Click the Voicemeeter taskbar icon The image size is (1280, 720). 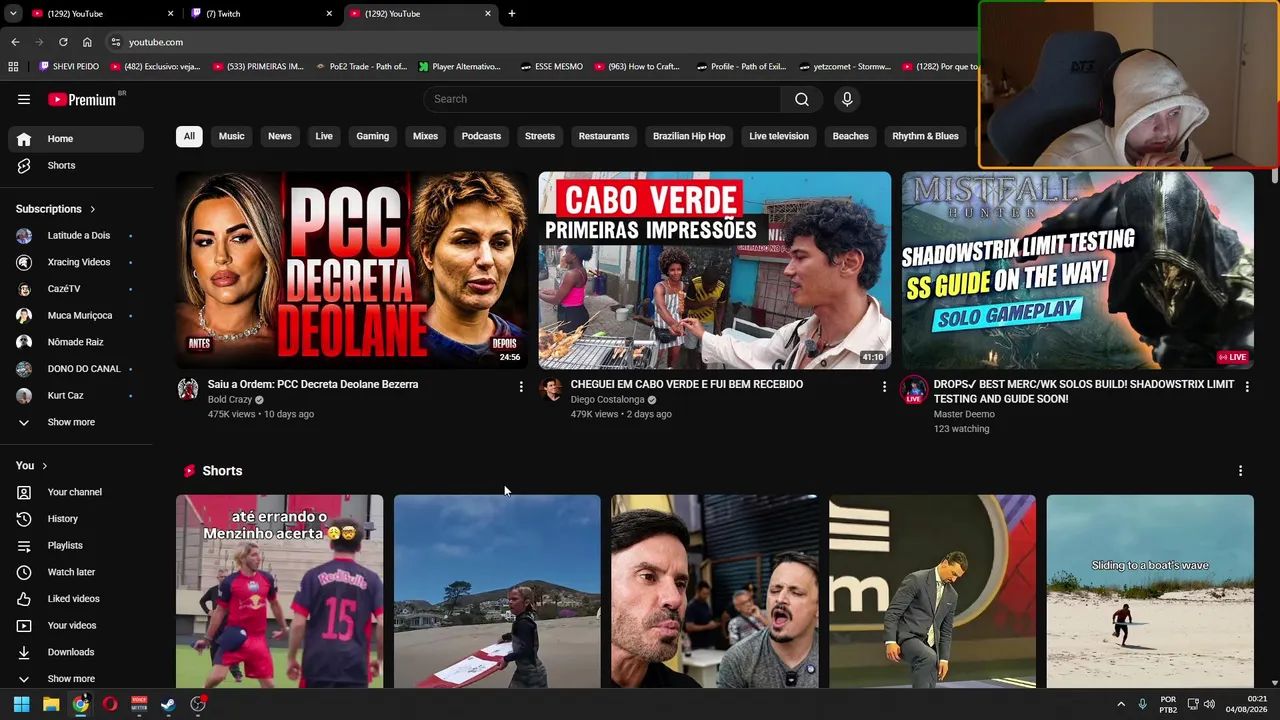click(x=139, y=704)
